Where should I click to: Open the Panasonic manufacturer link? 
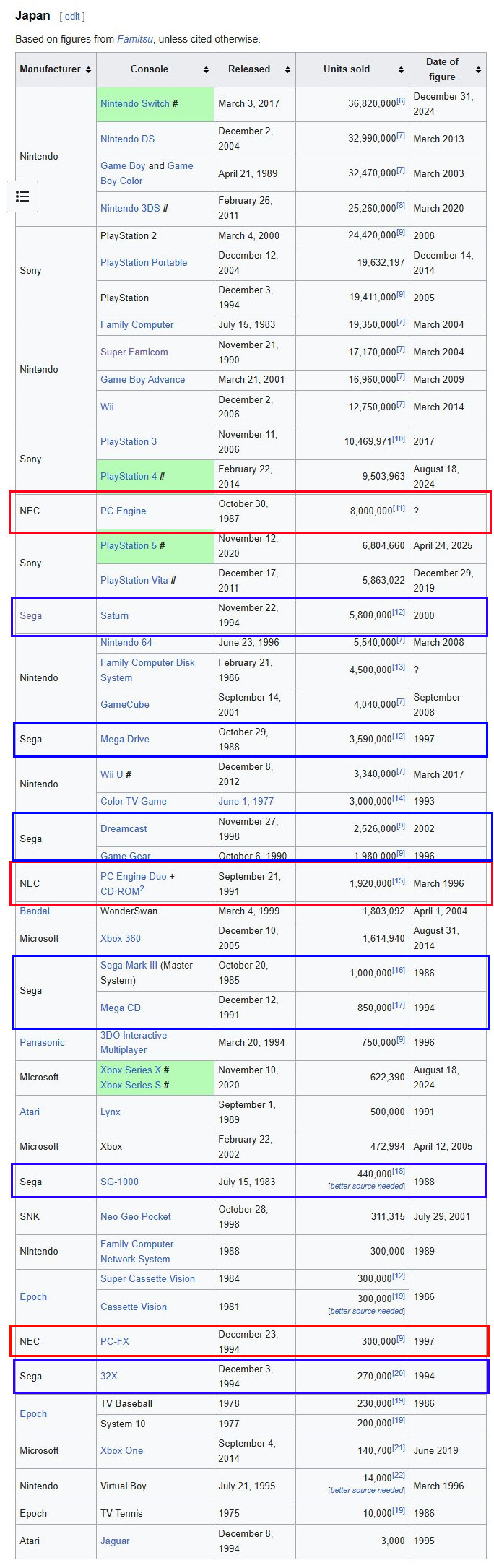click(x=42, y=1042)
